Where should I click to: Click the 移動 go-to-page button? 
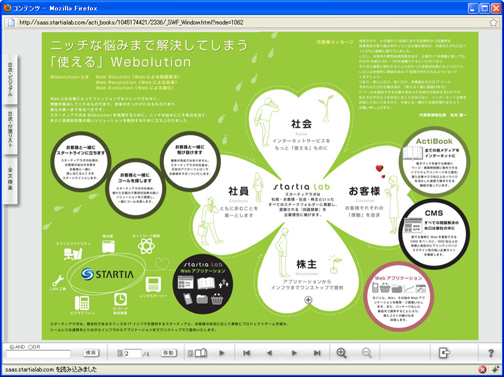pos(169,353)
